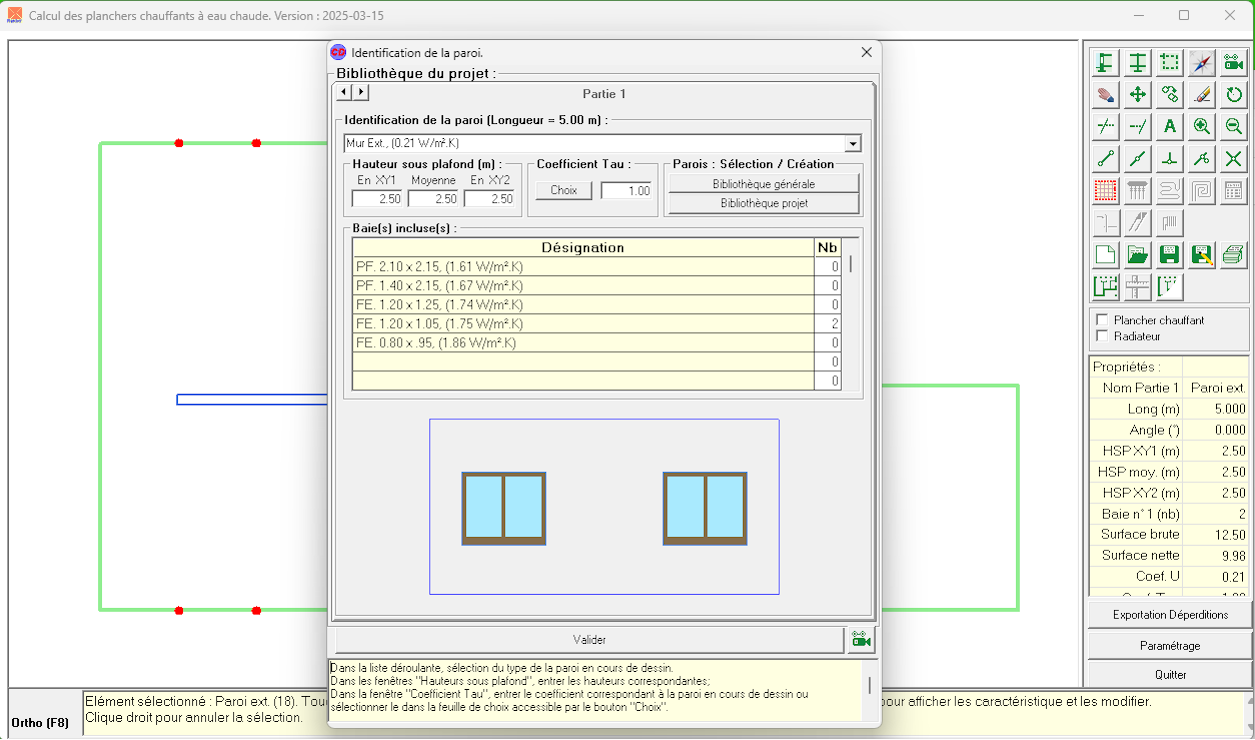Toggle the Radiateur checkbox
The image size is (1255, 740).
click(x=1102, y=336)
